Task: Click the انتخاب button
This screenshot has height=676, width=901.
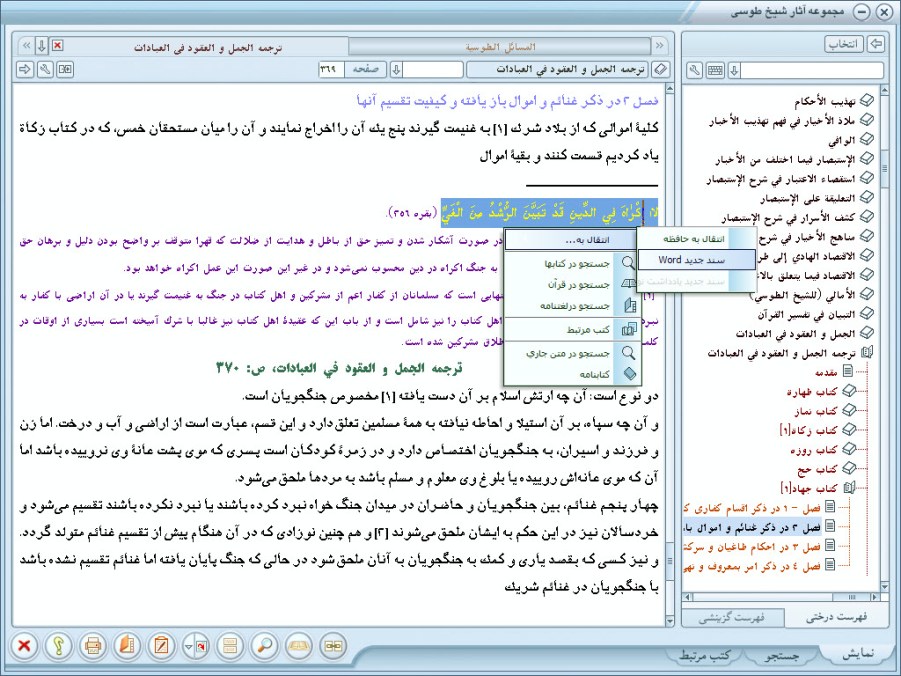Action: pyautogui.click(x=844, y=44)
